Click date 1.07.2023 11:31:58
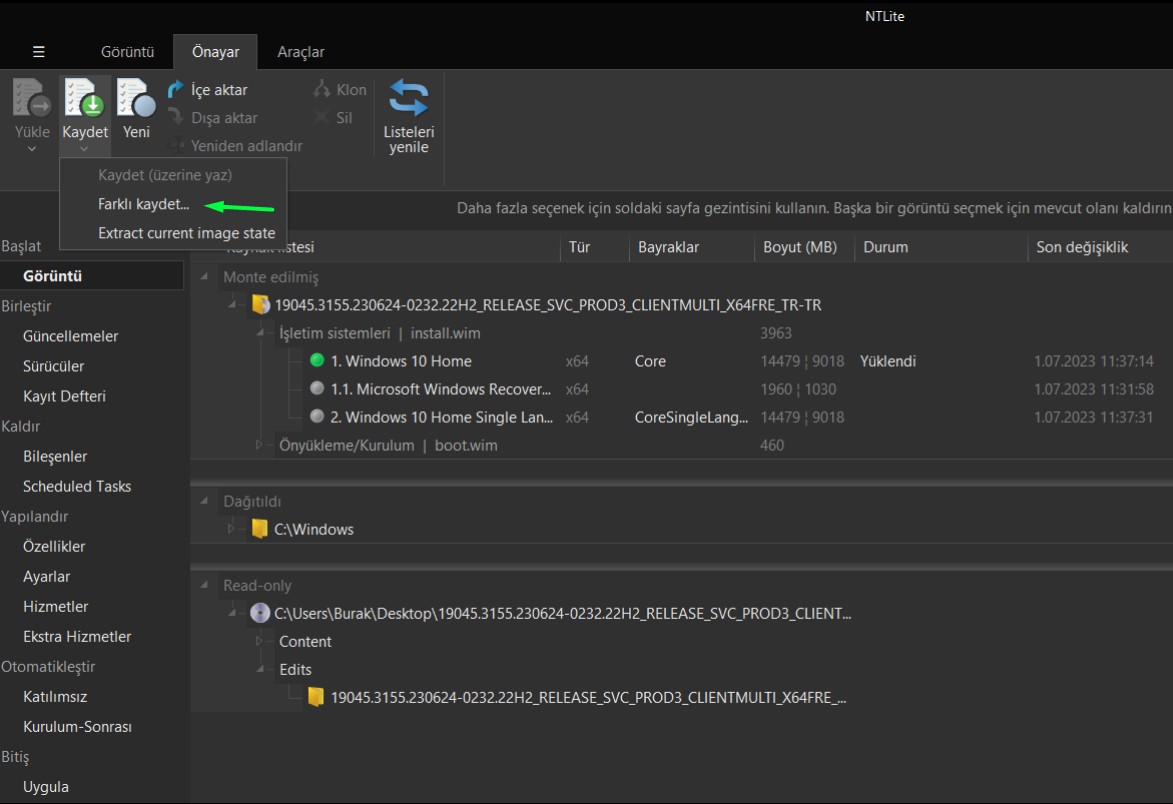 (x=1094, y=389)
